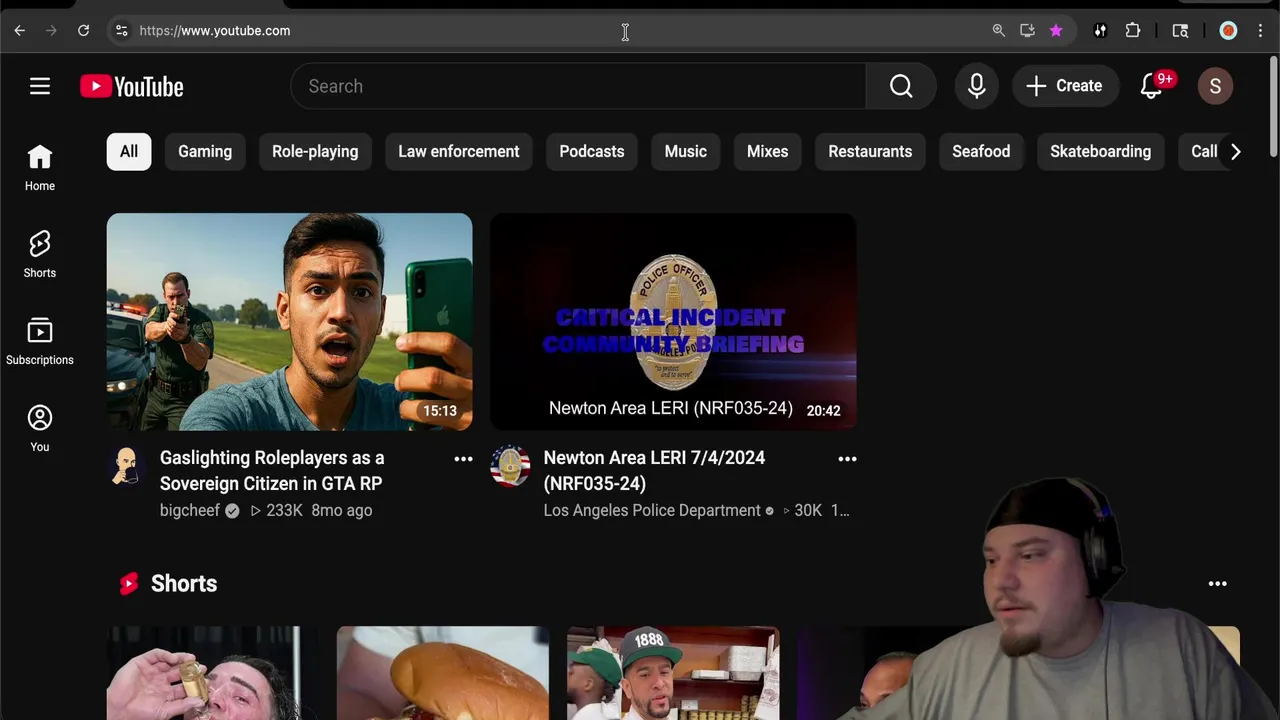Click the Create button

pos(1064,86)
